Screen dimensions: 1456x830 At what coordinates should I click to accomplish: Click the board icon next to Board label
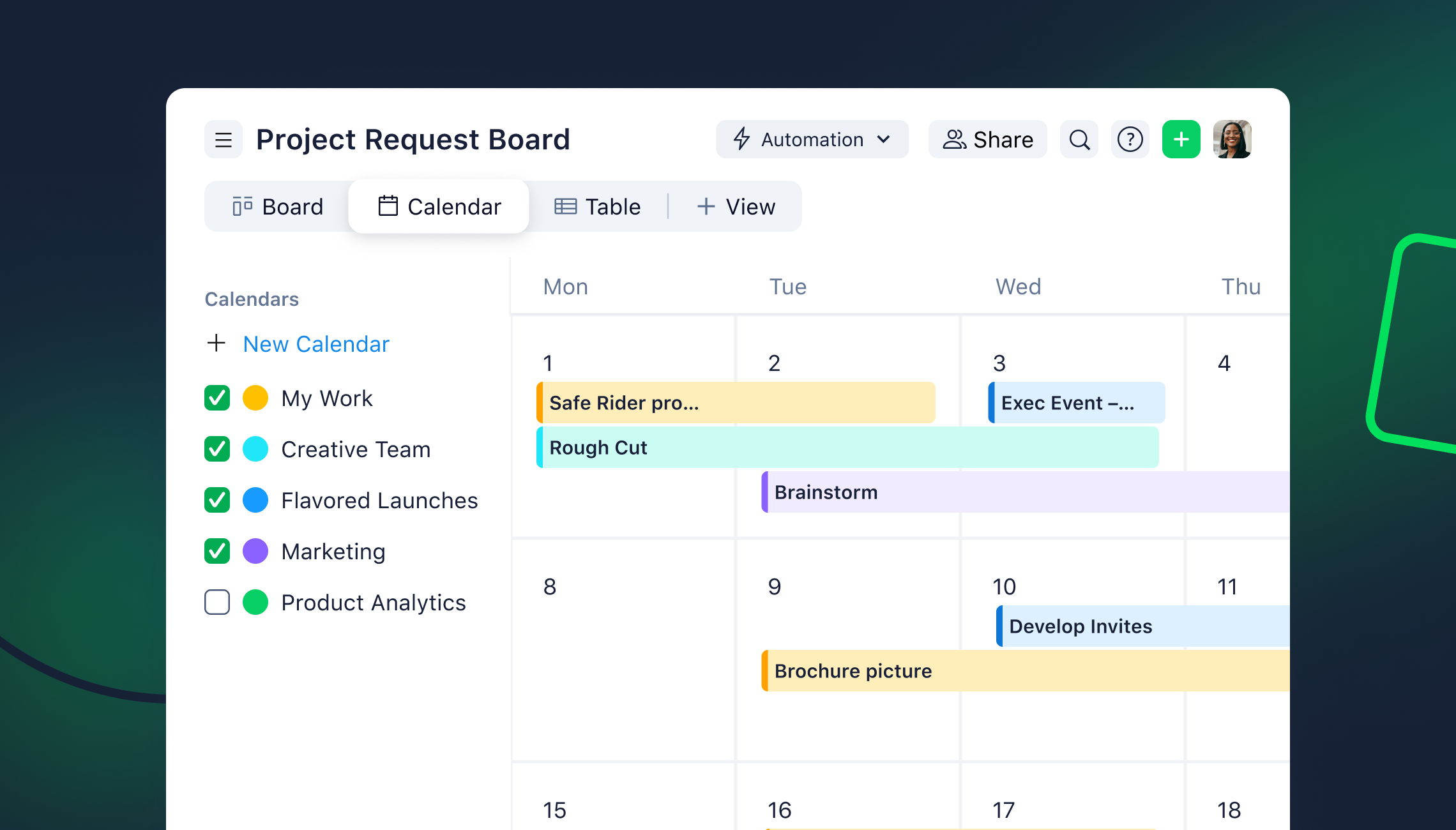coord(242,206)
